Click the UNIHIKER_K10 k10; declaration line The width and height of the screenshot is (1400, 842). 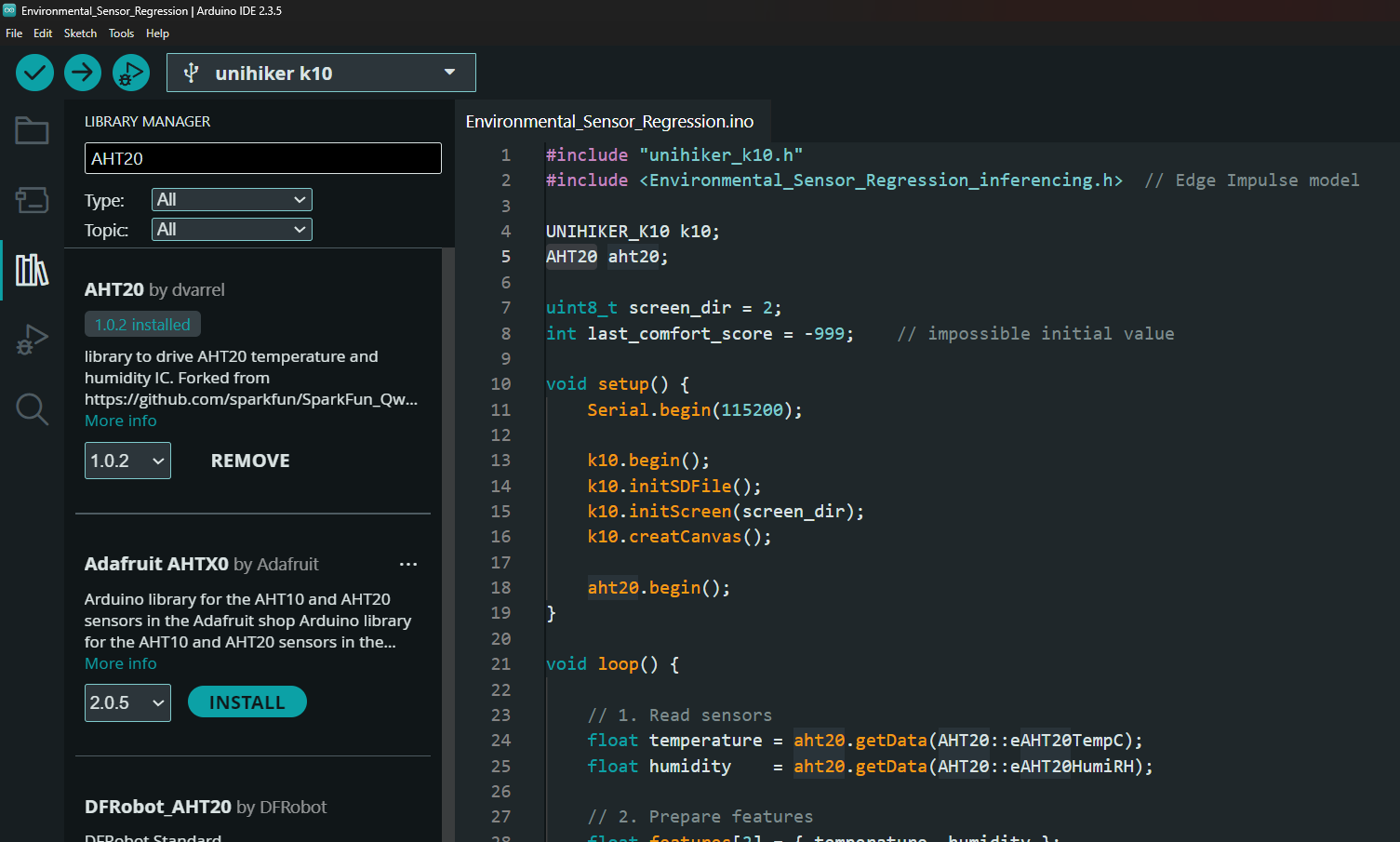[x=633, y=232]
